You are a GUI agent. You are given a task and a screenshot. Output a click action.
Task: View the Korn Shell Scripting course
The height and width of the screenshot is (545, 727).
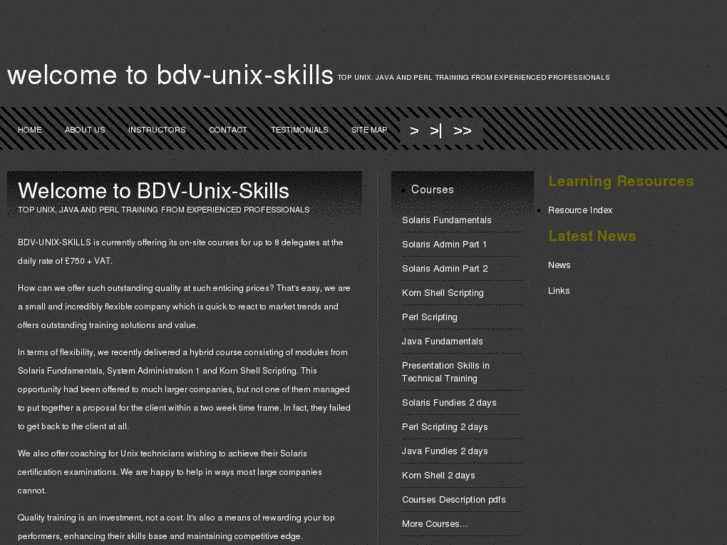pos(443,293)
